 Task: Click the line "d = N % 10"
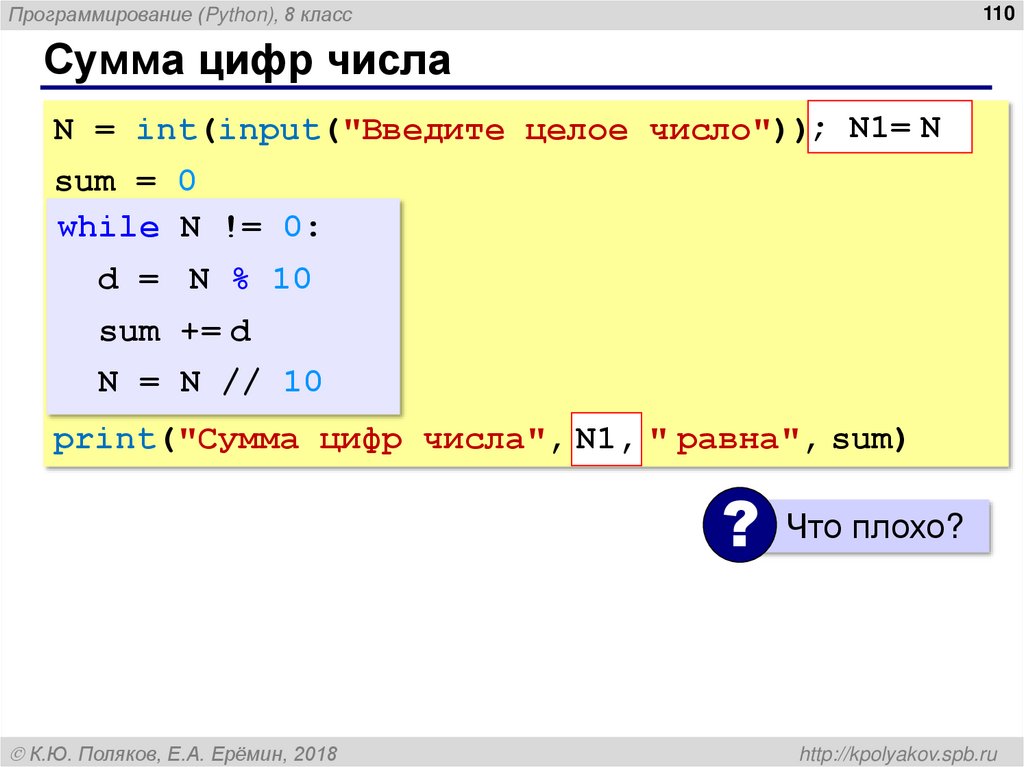click(204, 279)
